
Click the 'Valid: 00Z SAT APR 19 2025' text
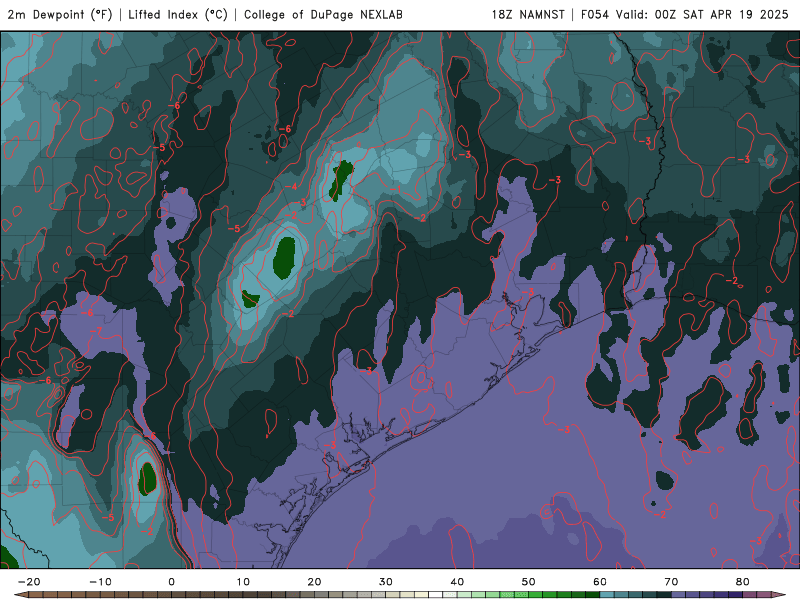[x=702, y=15]
